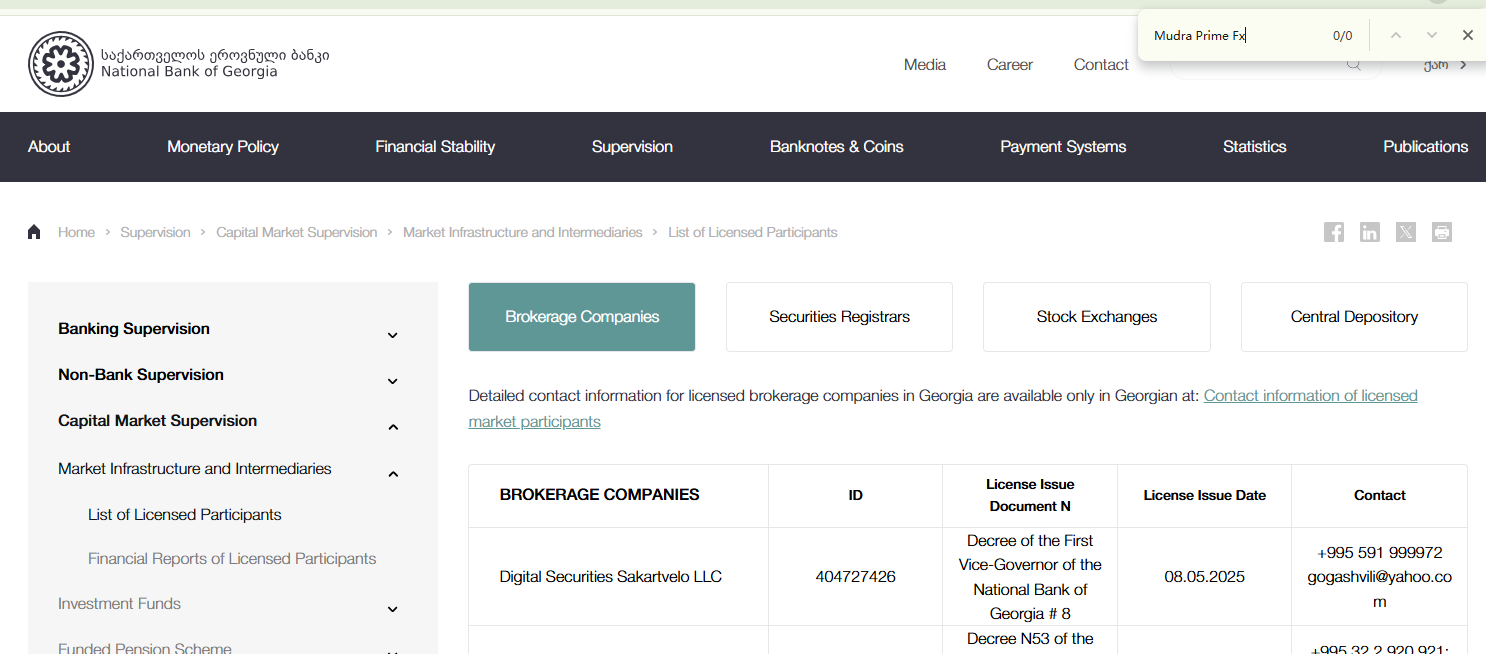
Task: Click the National Bank of Georgia logo
Action: [x=61, y=64]
